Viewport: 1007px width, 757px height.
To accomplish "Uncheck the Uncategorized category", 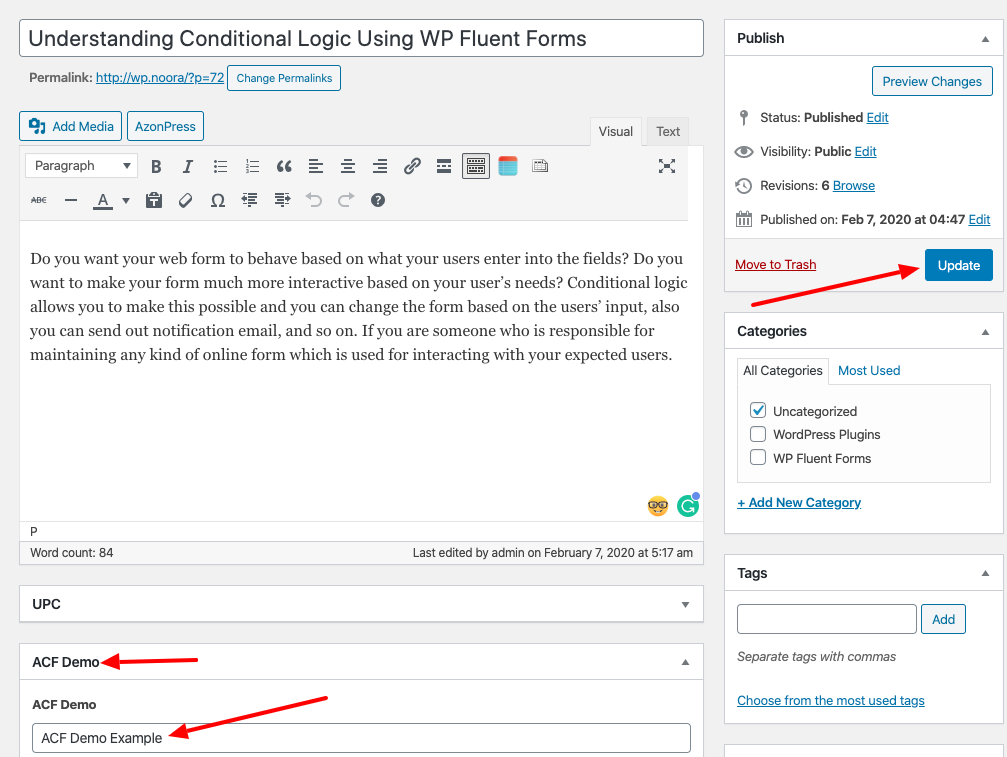I will (x=758, y=411).
